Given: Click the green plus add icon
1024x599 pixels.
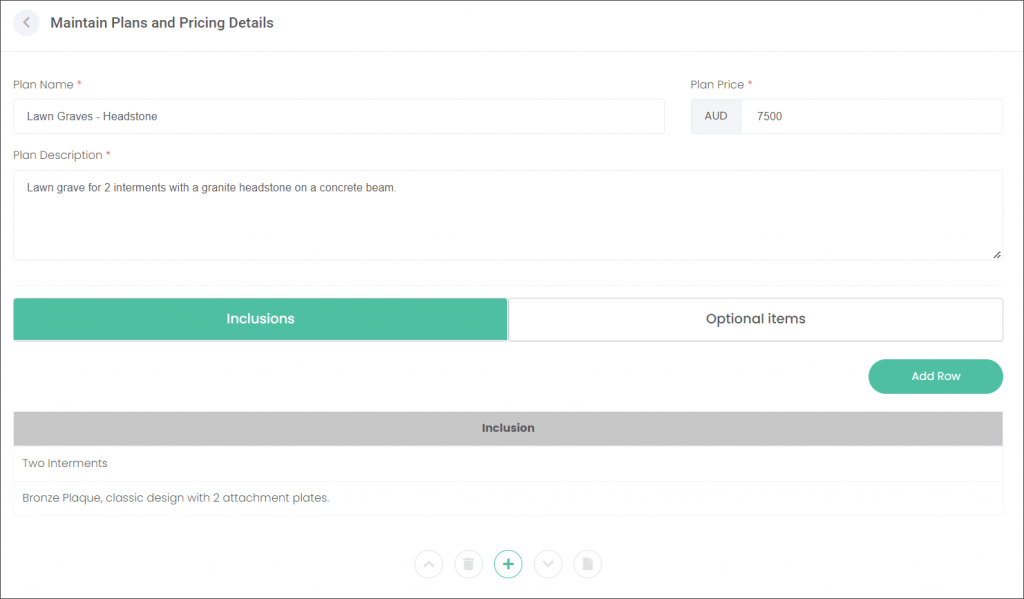Looking at the screenshot, I should [508, 564].
